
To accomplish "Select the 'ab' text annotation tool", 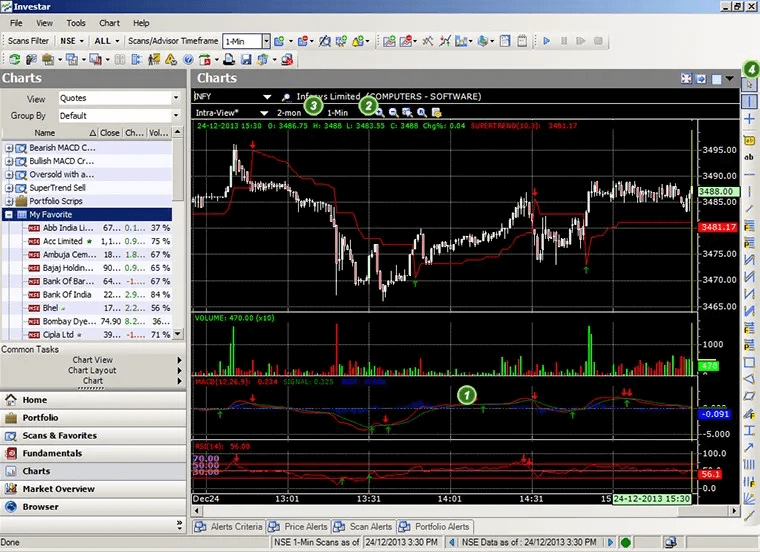I will [x=749, y=157].
